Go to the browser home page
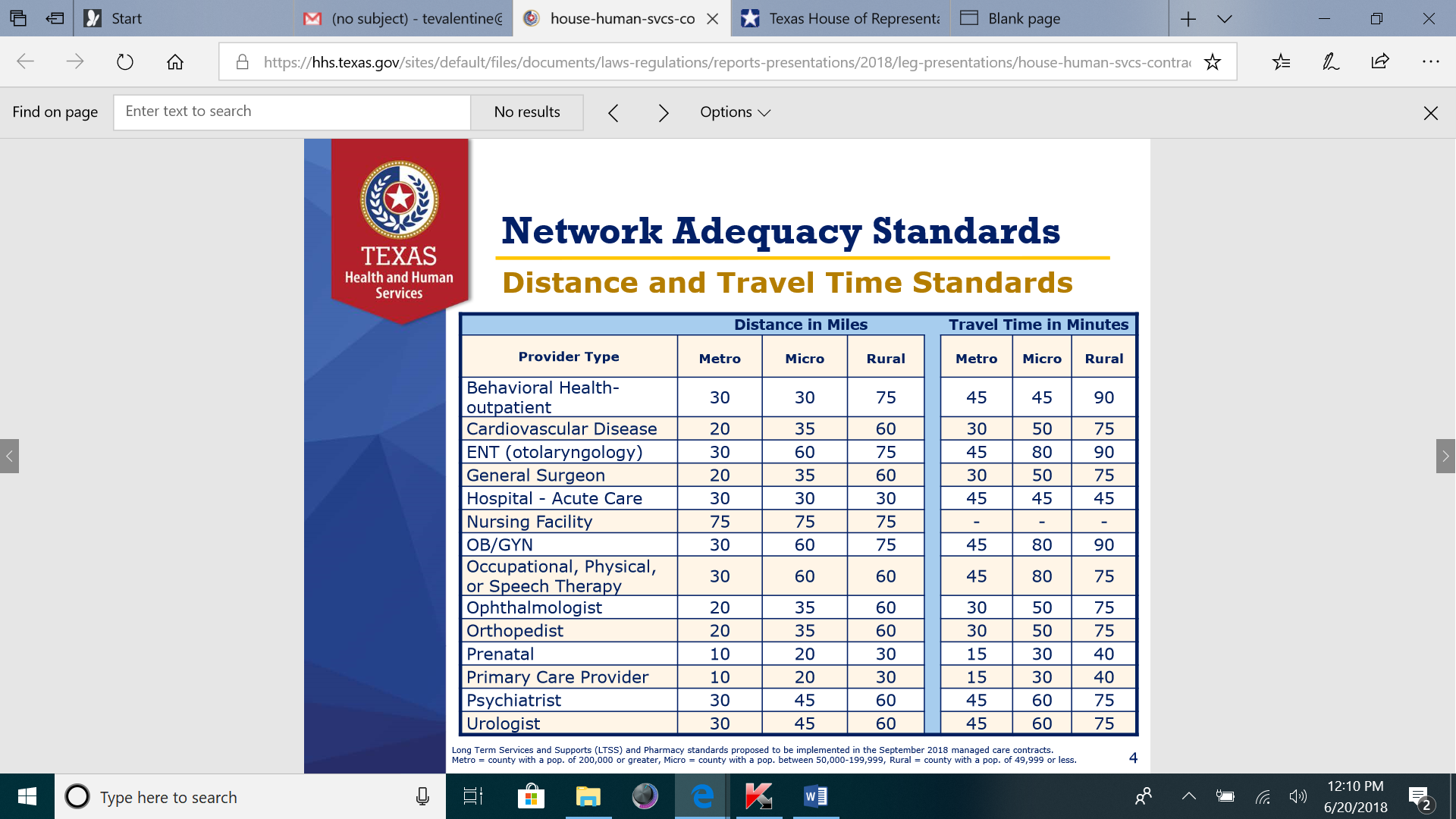The width and height of the screenshot is (1456, 819). (175, 62)
